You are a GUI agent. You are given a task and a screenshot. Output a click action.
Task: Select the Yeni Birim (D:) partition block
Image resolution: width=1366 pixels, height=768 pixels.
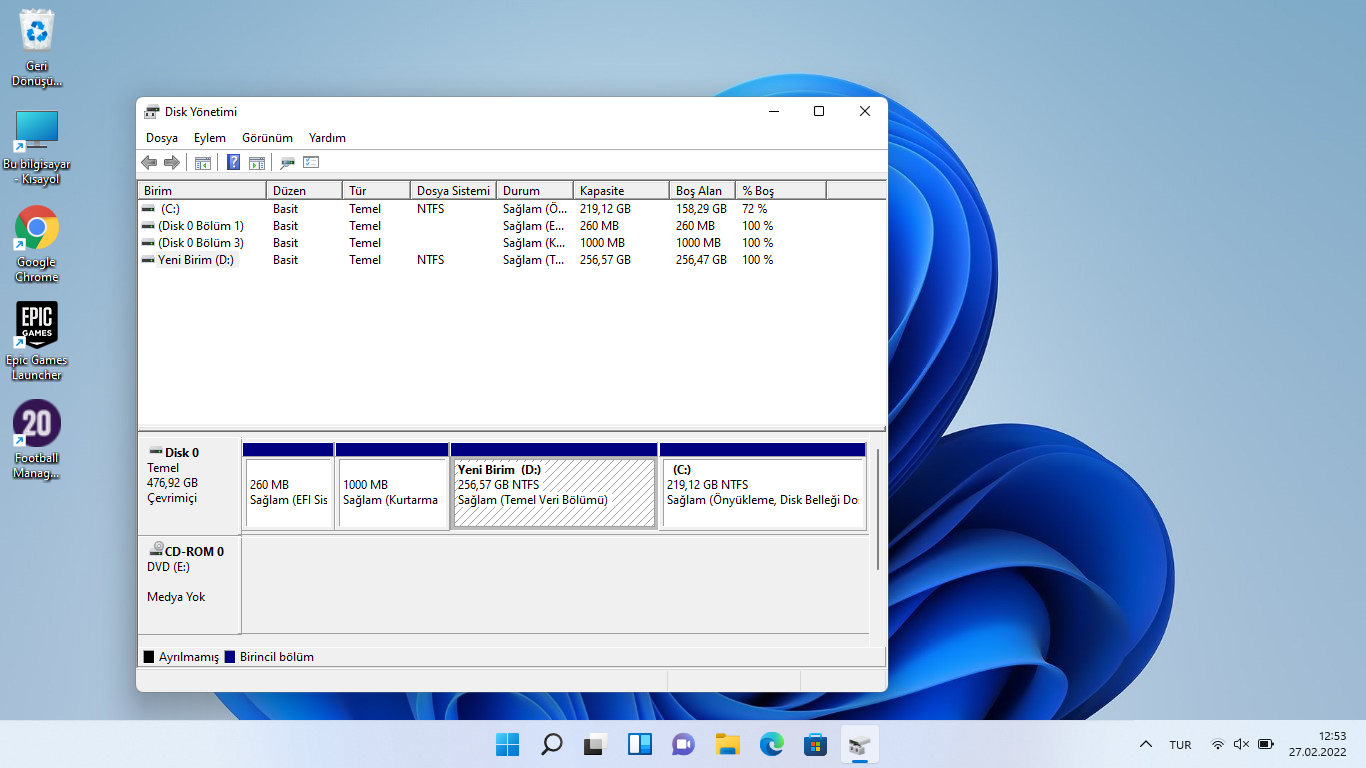point(554,486)
